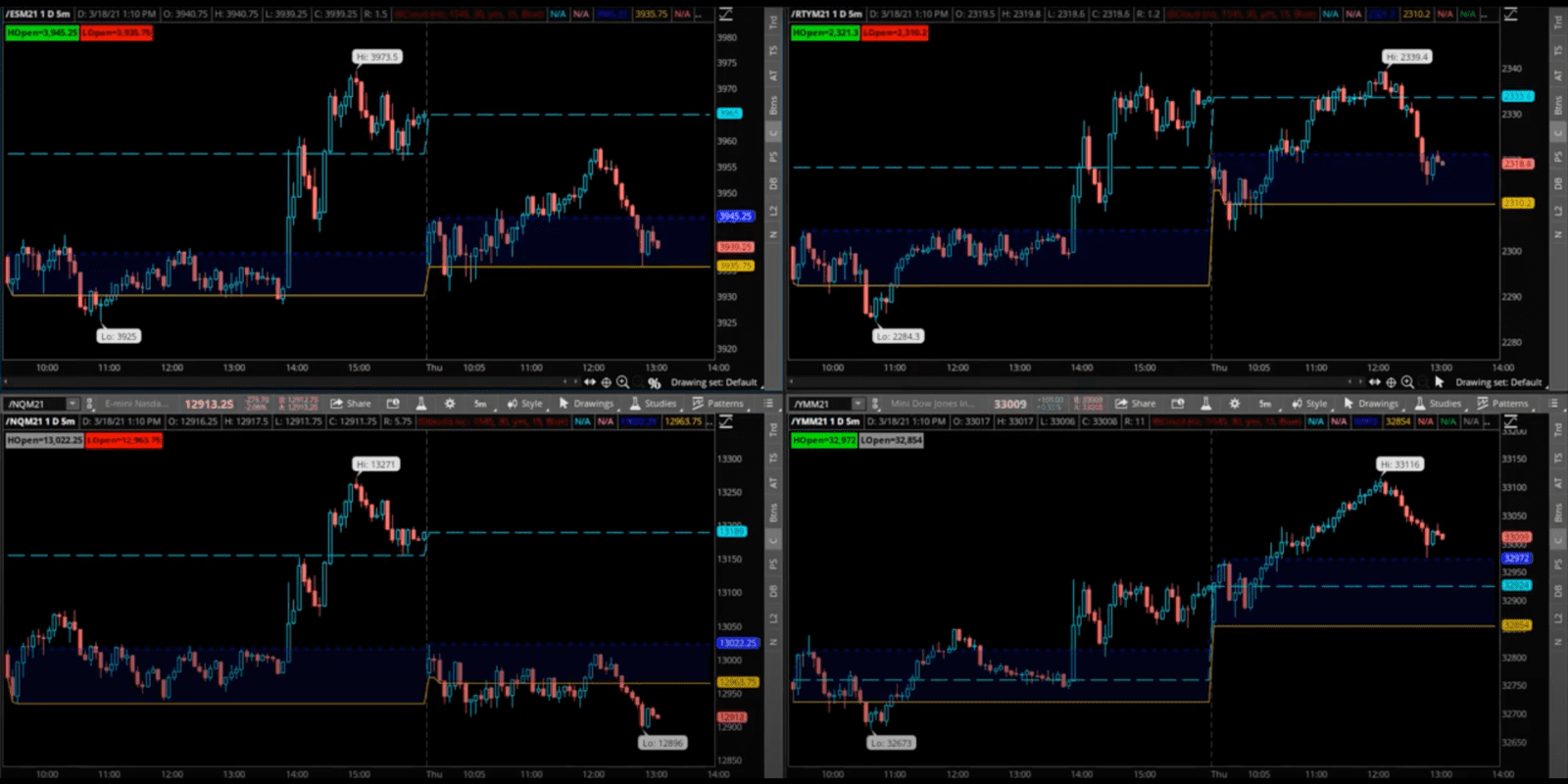Image resolution: width=1568 pixels, height=784 pixels.
Task: Click the Hi: 3973.5 bubble on /ESM21
Action: 377,57
